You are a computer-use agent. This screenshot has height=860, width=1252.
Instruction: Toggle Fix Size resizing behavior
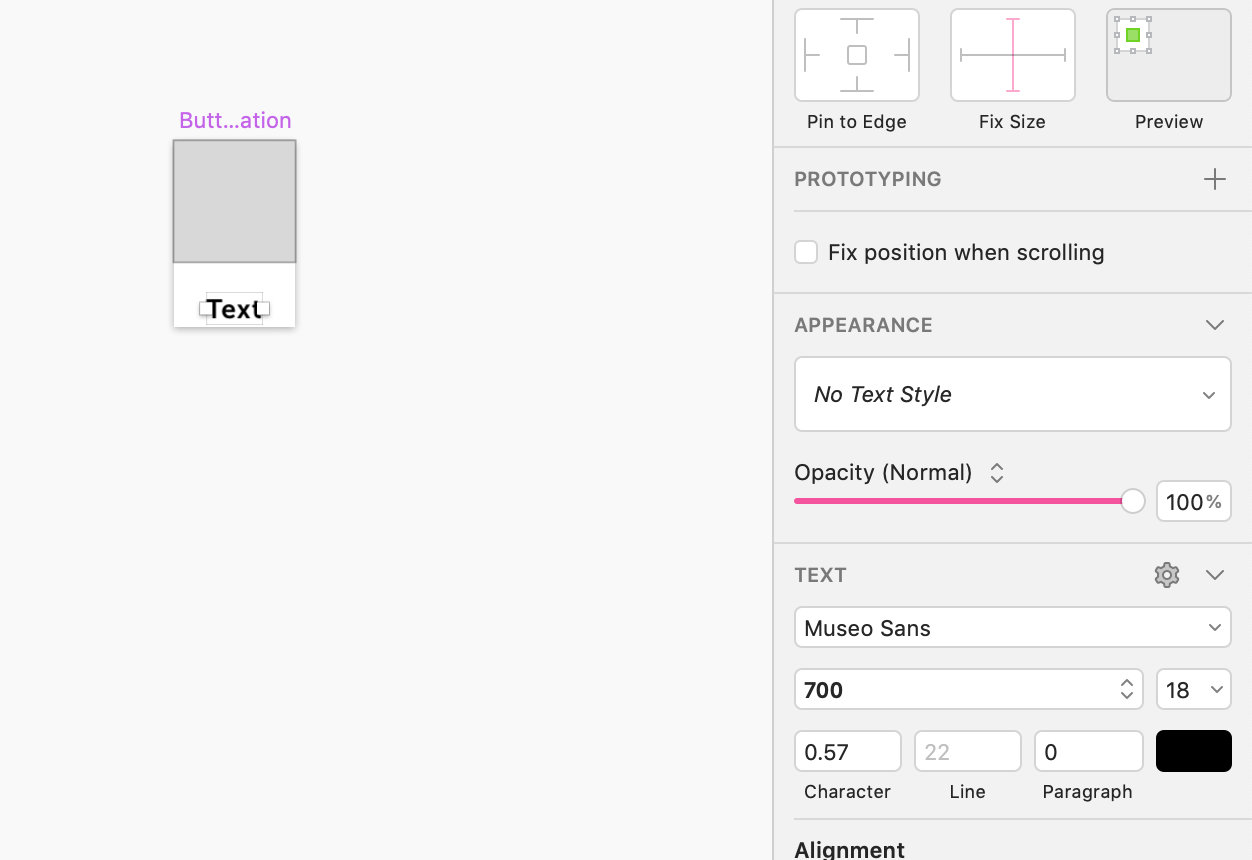pyautogui.click(x=1012, y=55)
